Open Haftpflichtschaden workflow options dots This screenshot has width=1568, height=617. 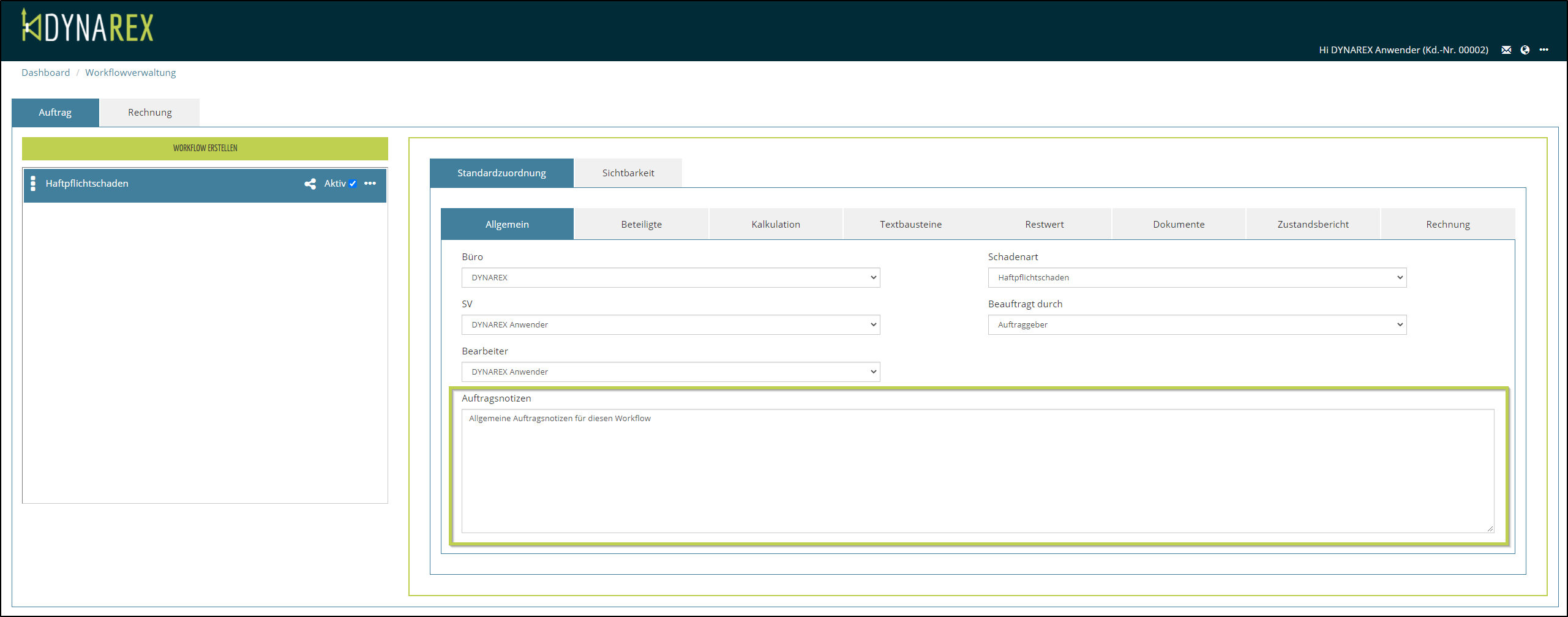click(370, 184)
